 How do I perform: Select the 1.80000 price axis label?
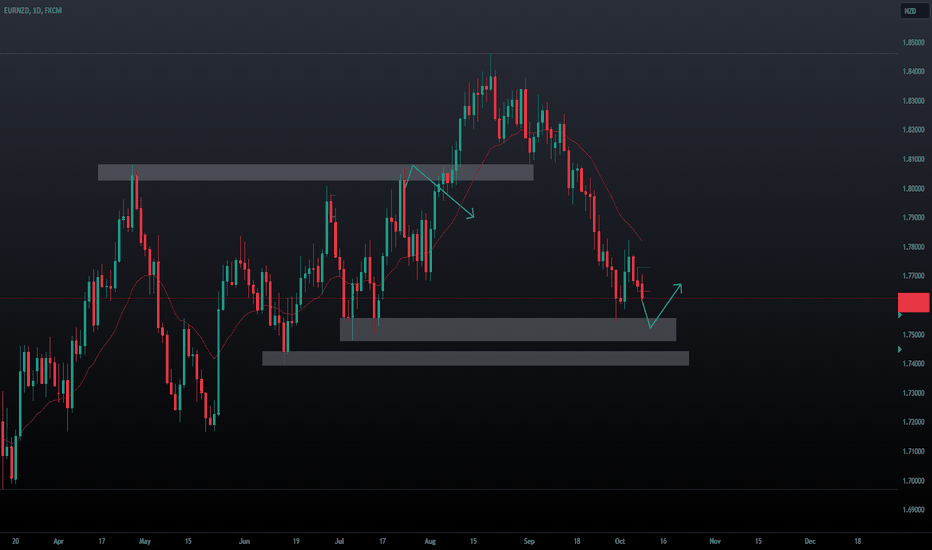click(914, 188)
